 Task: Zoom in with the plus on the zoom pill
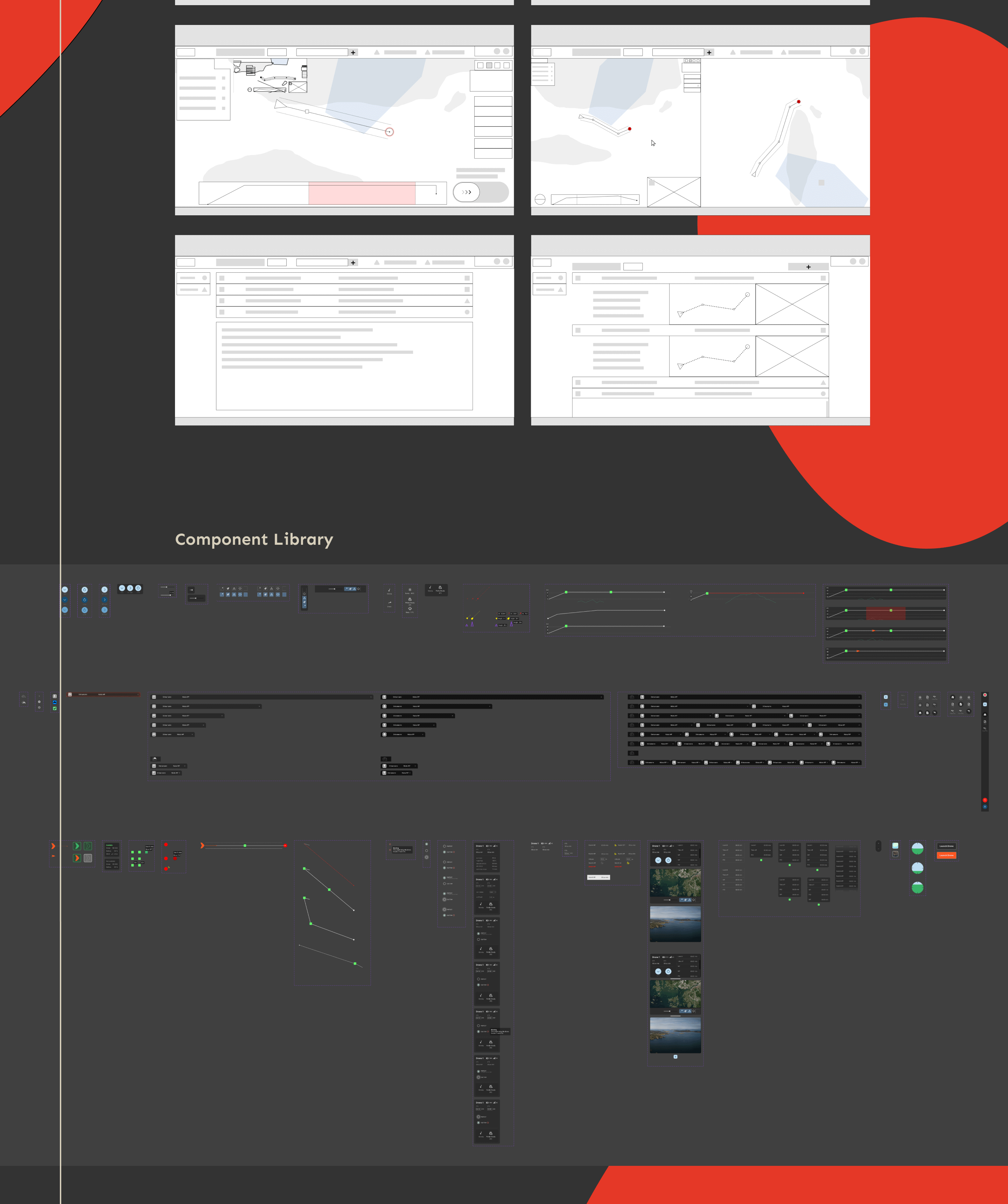[x=878, y=843]
